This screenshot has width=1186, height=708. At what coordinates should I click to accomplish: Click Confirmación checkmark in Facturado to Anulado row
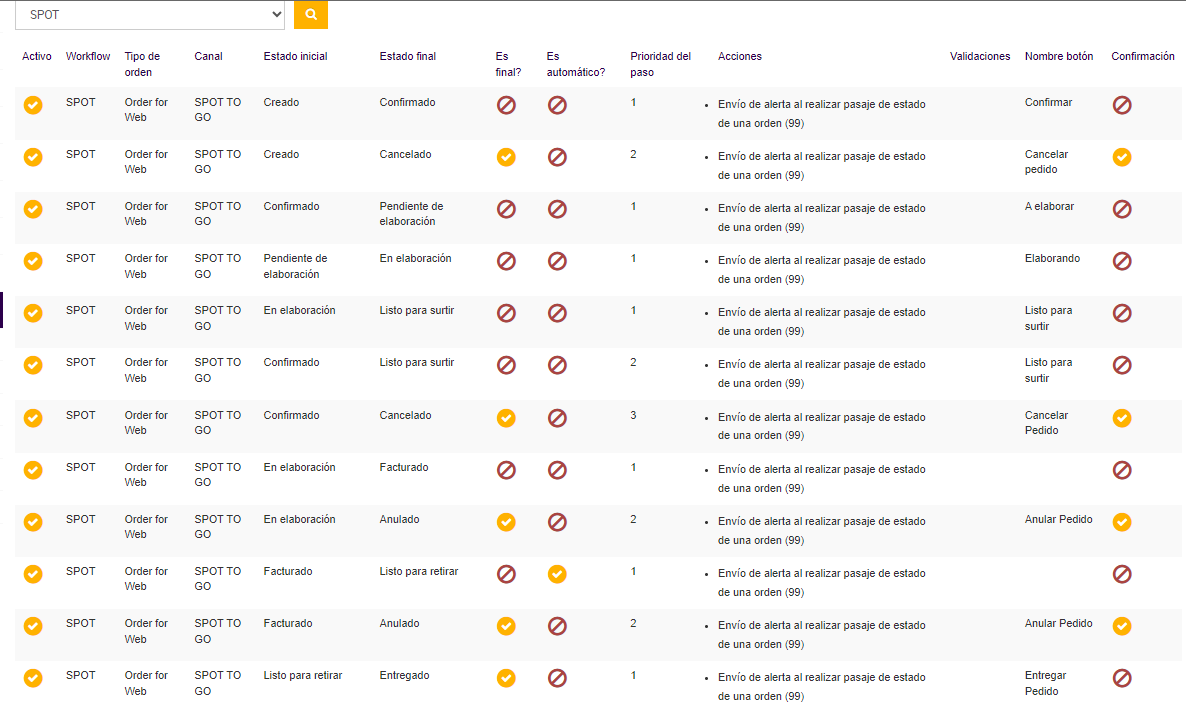[x=1122, y=626]
